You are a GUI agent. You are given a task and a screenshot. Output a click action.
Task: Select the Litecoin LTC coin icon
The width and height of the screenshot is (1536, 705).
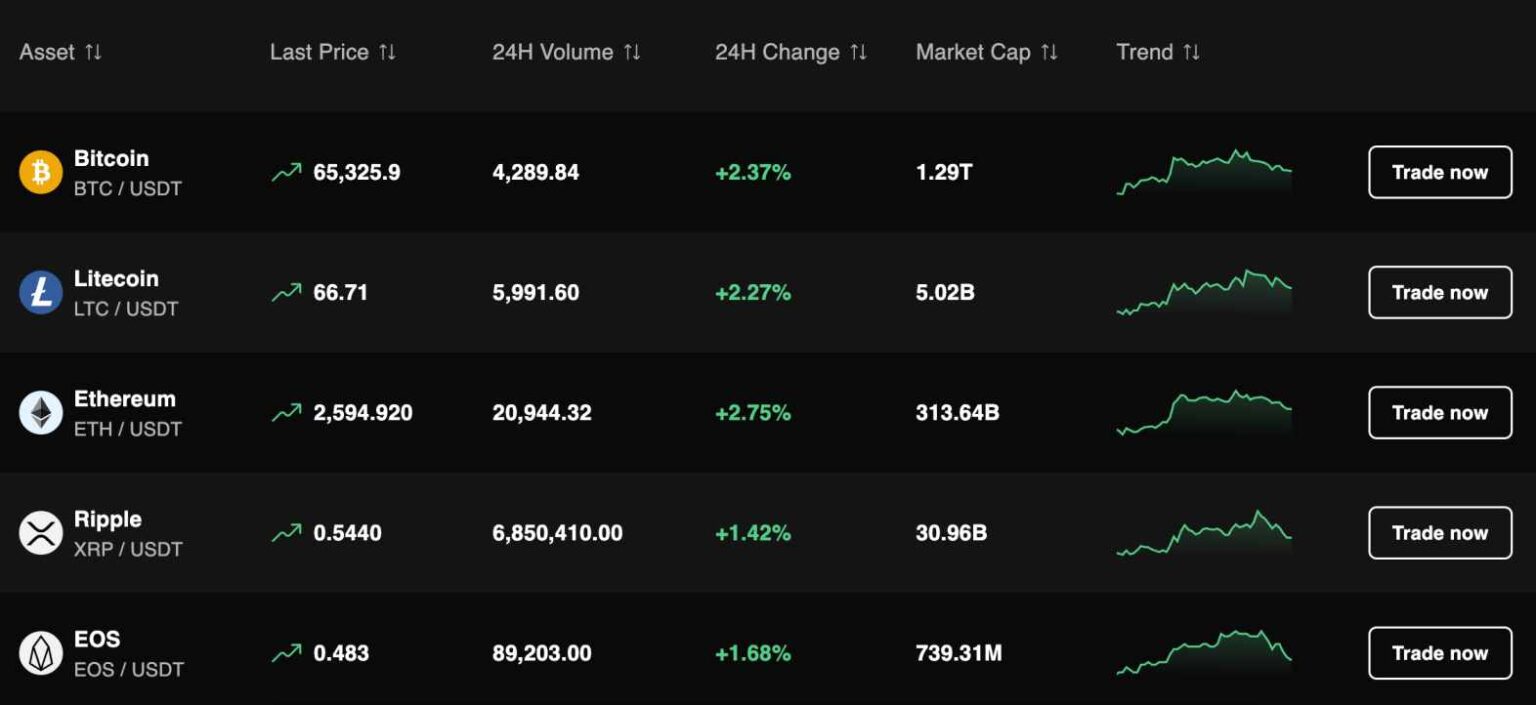click(40, 292)
